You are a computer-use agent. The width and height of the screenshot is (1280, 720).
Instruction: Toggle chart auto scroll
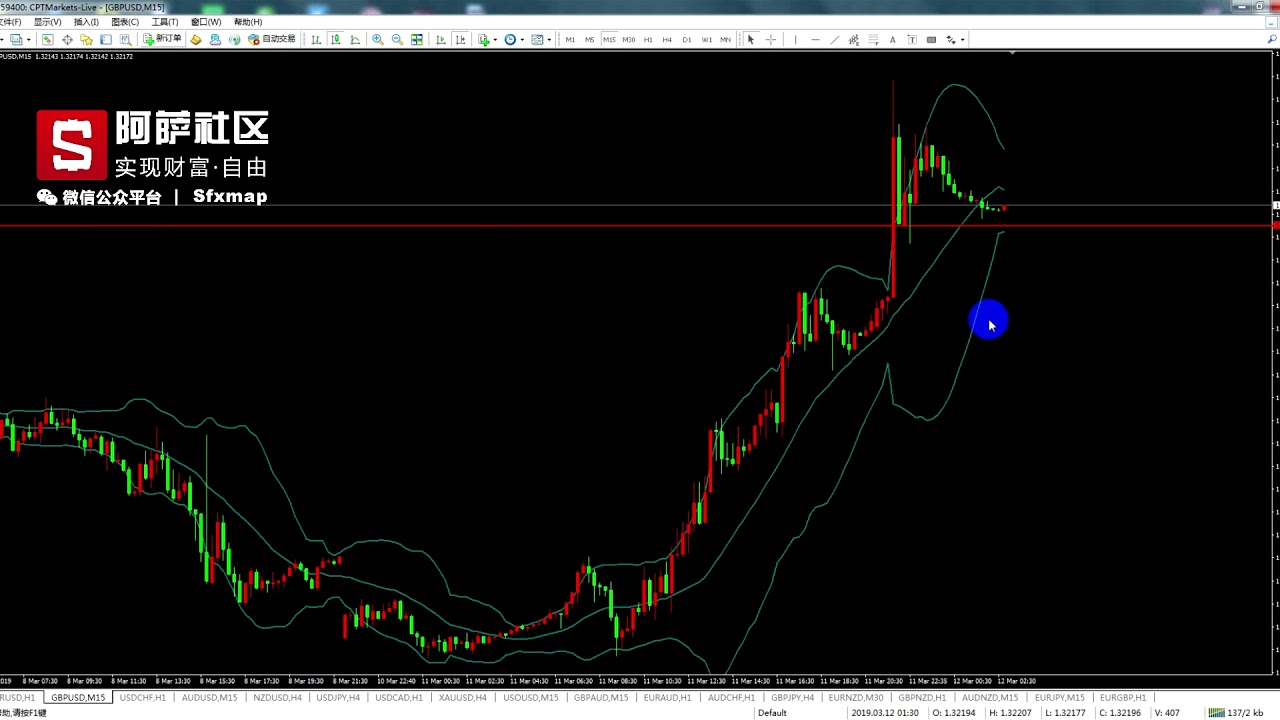click(441, 40)
